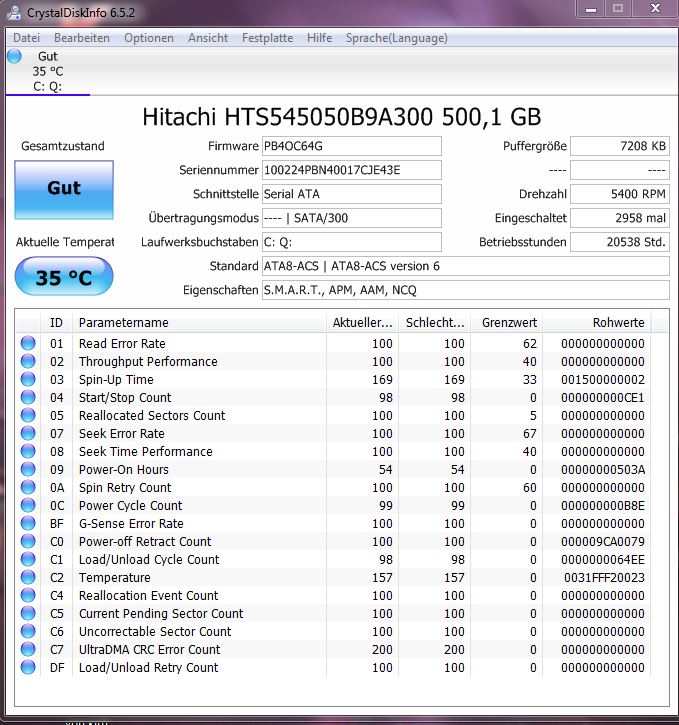Click the Eingeschaltet value 2958 mal
679x725 pixels.
[x=620, y=218]
